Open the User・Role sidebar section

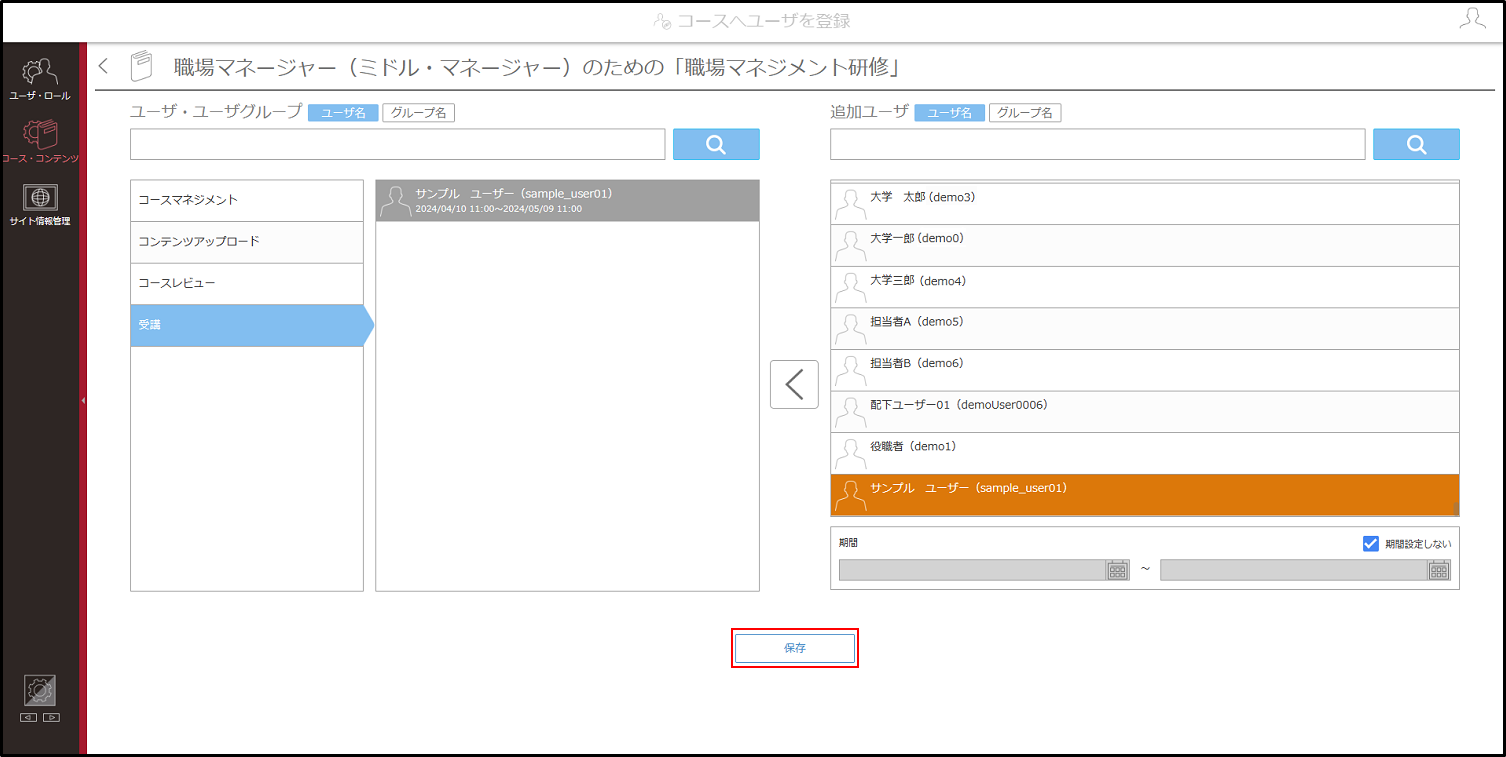click(x=40, y=78)
